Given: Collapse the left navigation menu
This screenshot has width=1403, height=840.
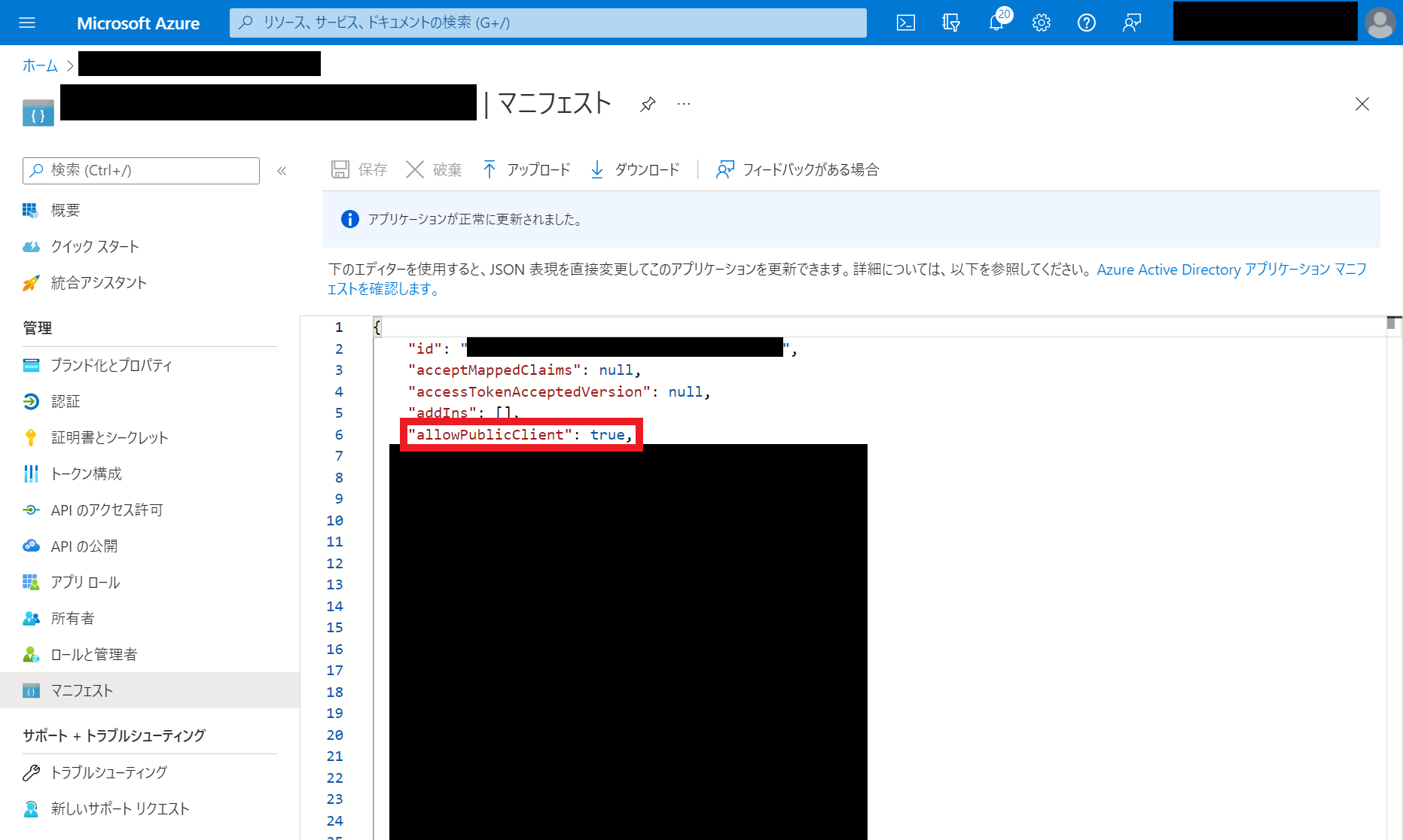Looking at the screenshot, I should pos(282,171).
